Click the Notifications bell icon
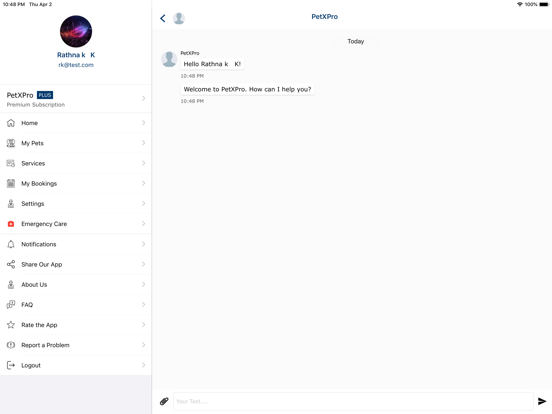 (11, 244)
